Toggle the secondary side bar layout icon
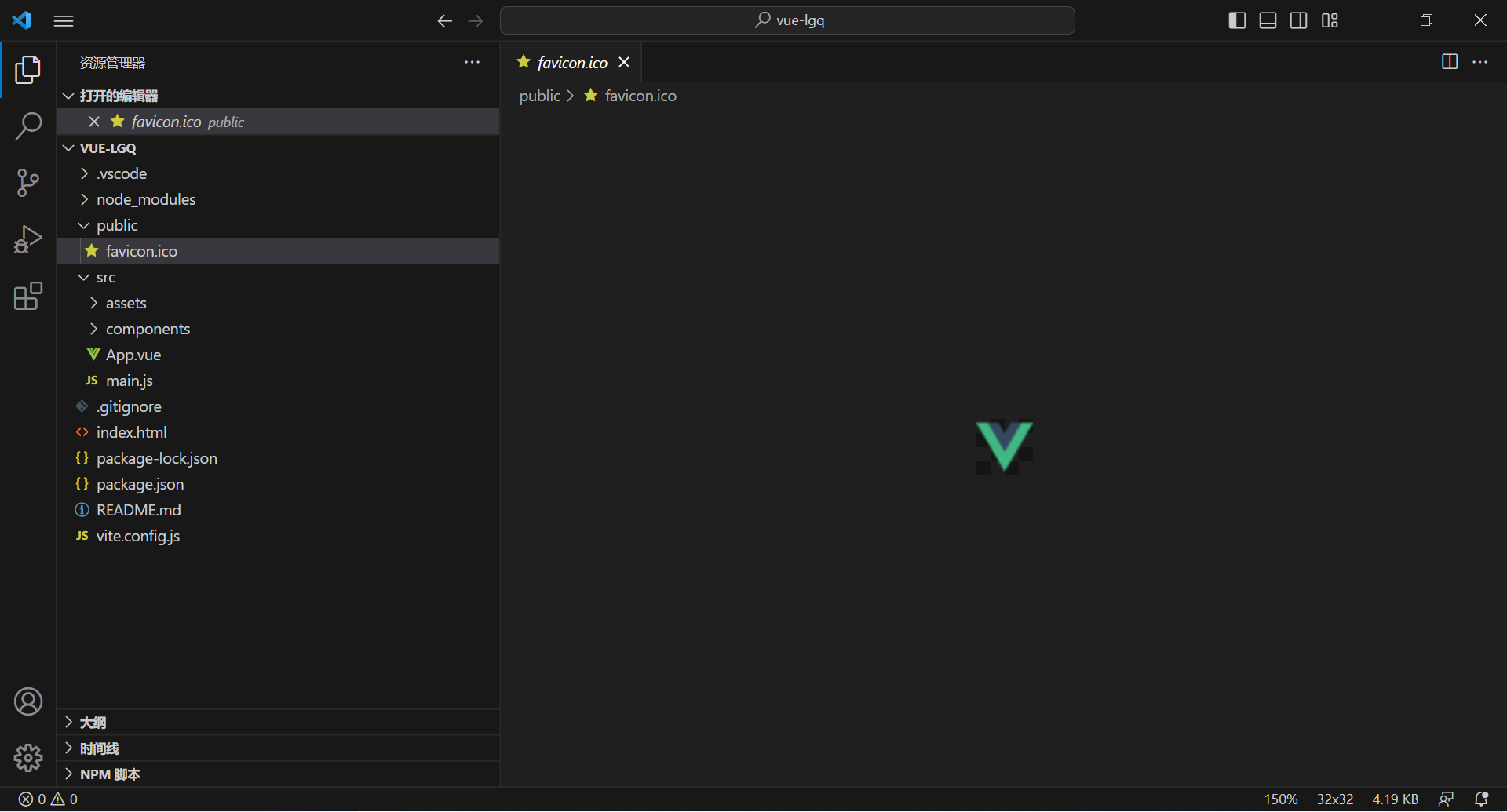Viewport: 1507px width, 812px height. click(x=1299, y=20)
